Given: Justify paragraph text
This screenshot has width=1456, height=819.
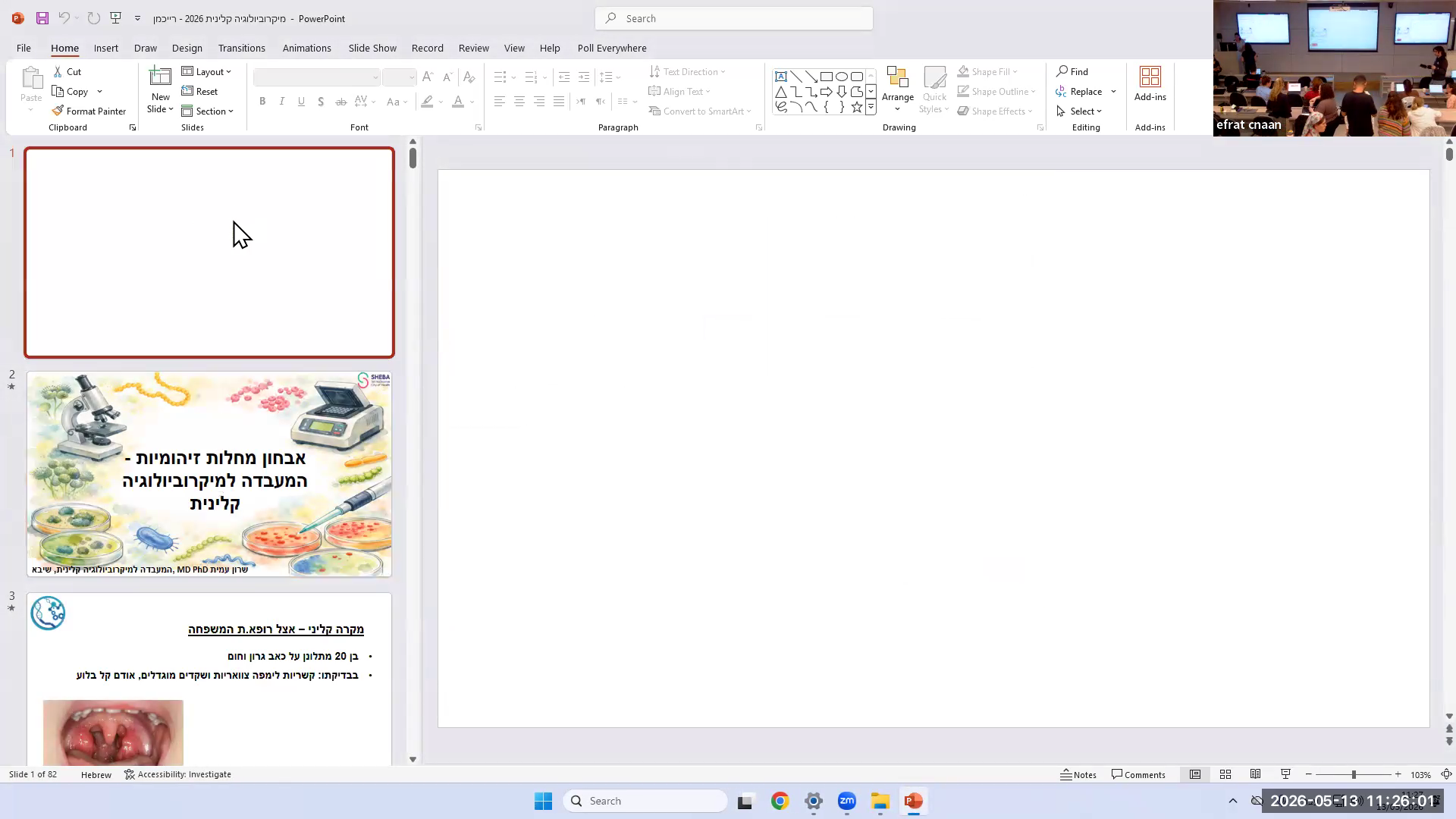Looking at the screenshot, I should pos(559,102).
